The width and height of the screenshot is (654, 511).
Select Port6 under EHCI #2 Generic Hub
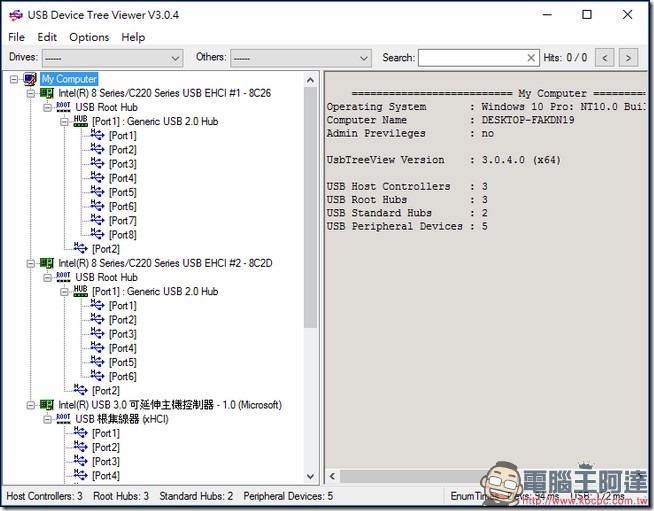point(123,377)
